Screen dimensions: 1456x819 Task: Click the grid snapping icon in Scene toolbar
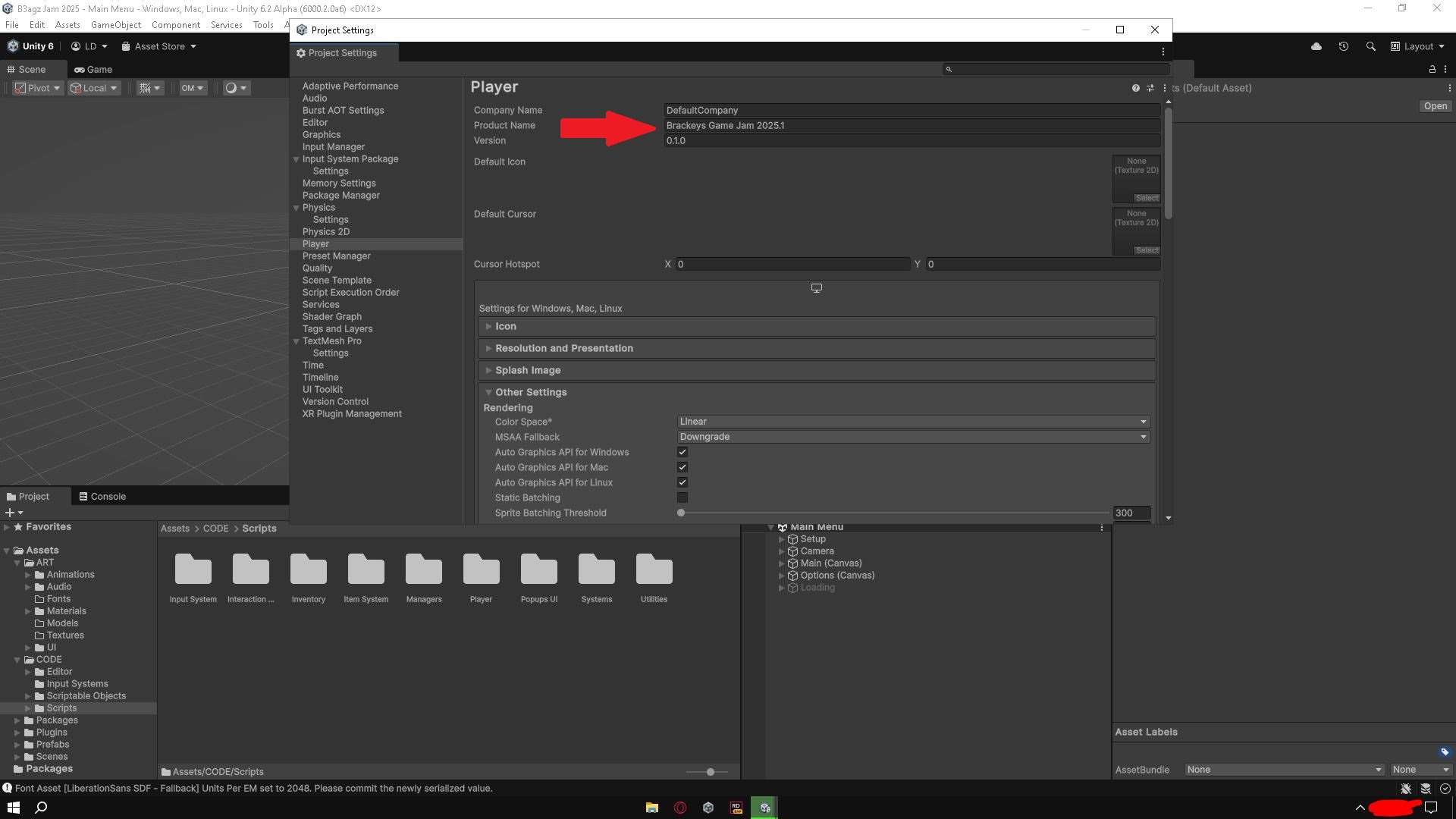click(144, 88)
